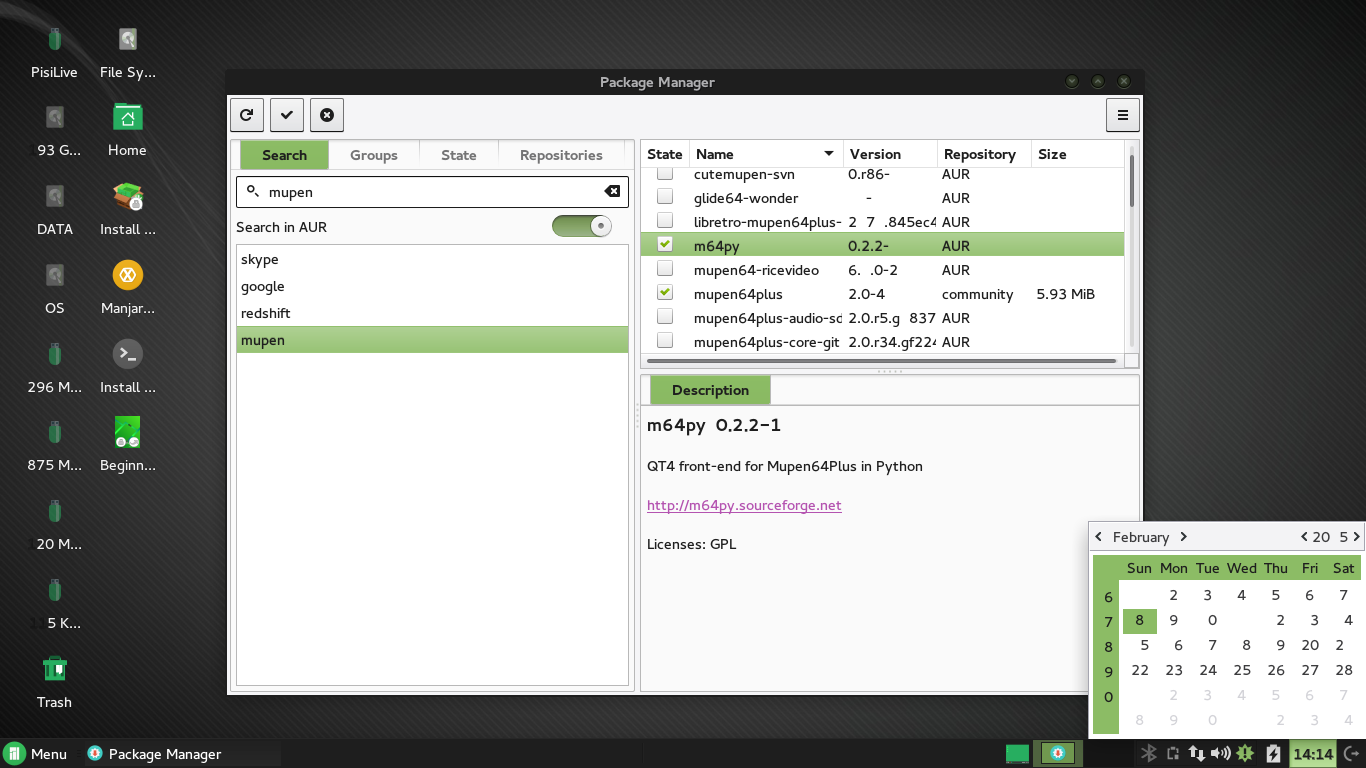Image resolution: width=1366 pixels, height=768 pixels.
Task: Go to next month in calendar
Action: 1183,537
